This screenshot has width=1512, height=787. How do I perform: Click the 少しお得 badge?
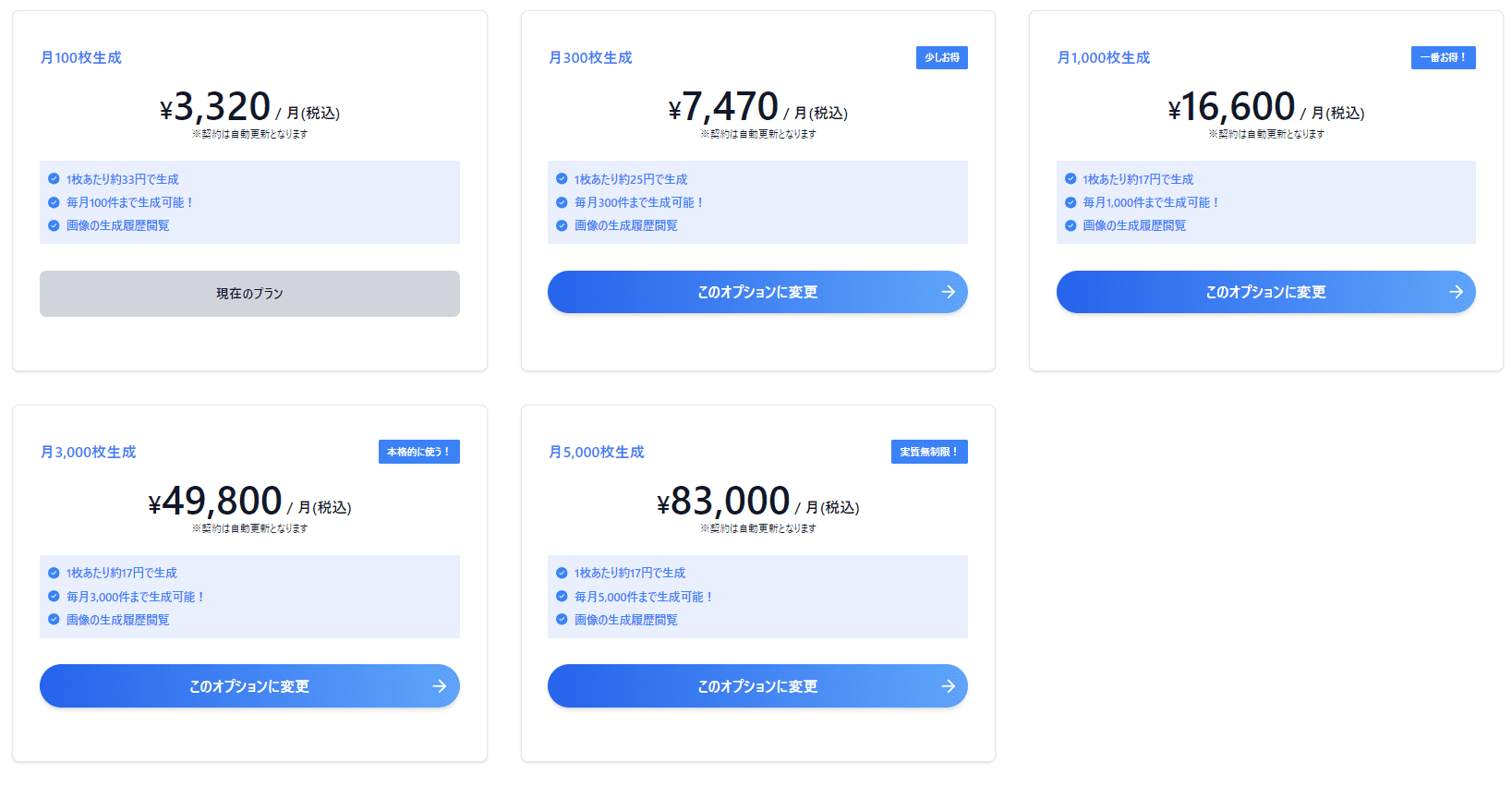pos(942,57)
